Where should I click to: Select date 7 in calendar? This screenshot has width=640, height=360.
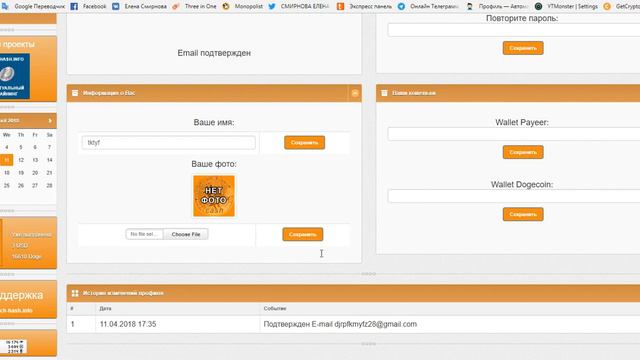pos(49,147)
